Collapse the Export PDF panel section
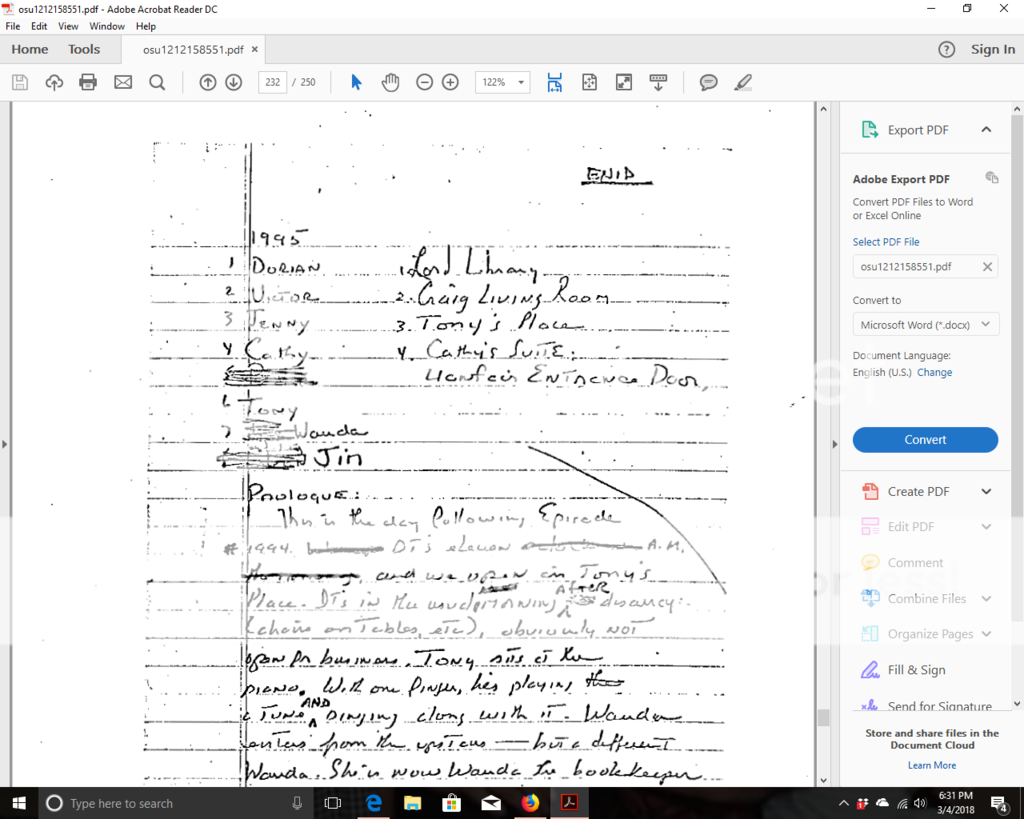Image resolution: width=1024 pixels, height=819 pixels. click(x=986, y=130)
